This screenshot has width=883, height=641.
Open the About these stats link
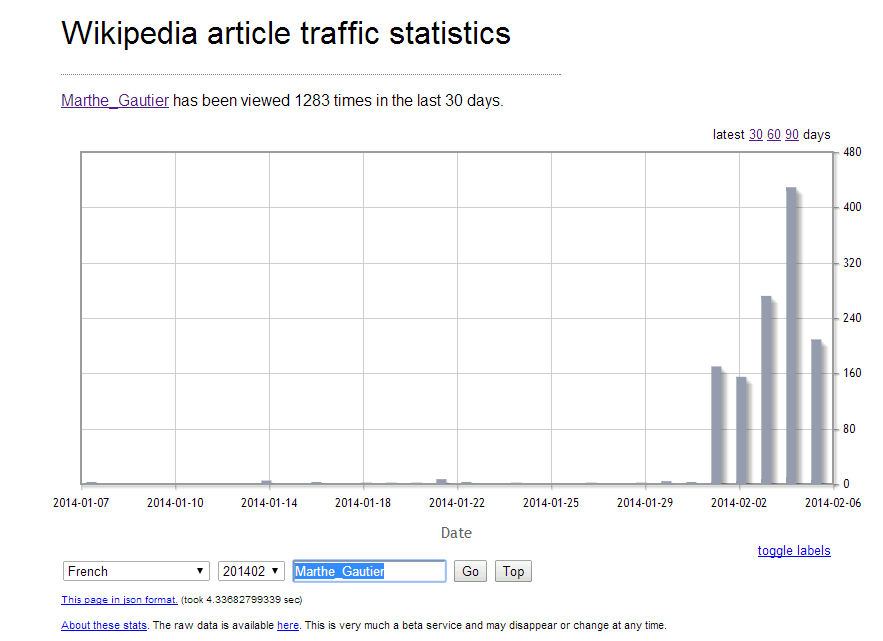104,625
